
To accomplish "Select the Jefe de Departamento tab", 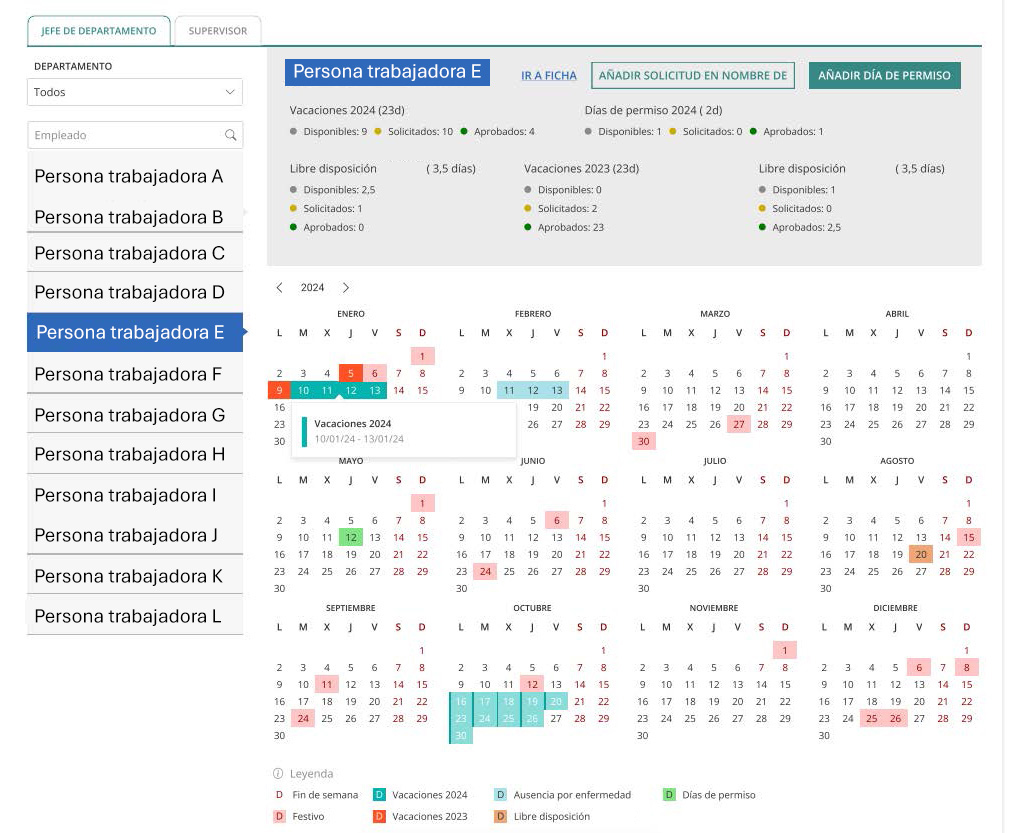I will (x=98, y=31).
